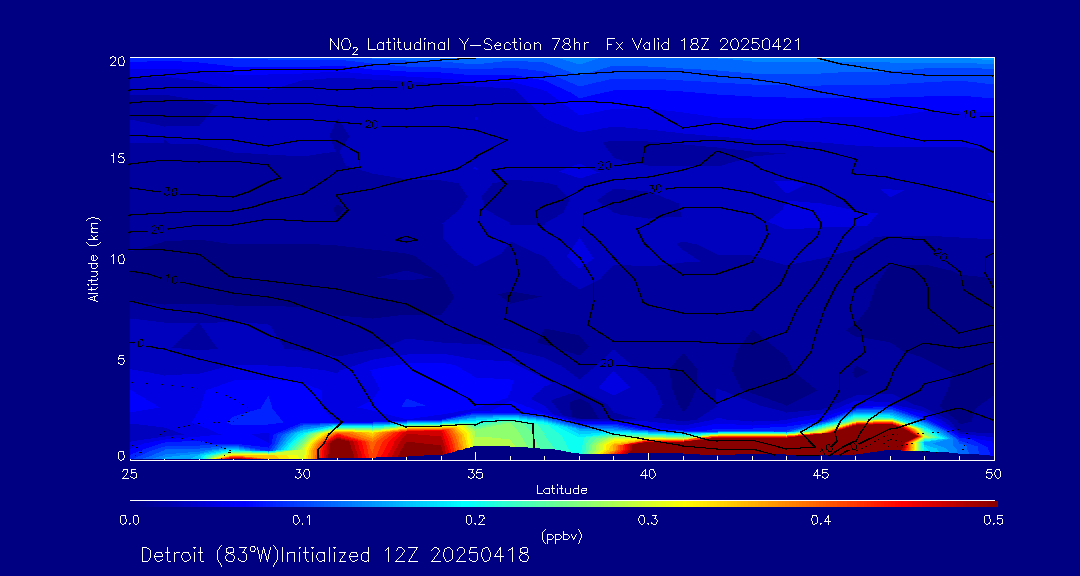Click the 15 tick on the altitude axis

tap(116, 159)
